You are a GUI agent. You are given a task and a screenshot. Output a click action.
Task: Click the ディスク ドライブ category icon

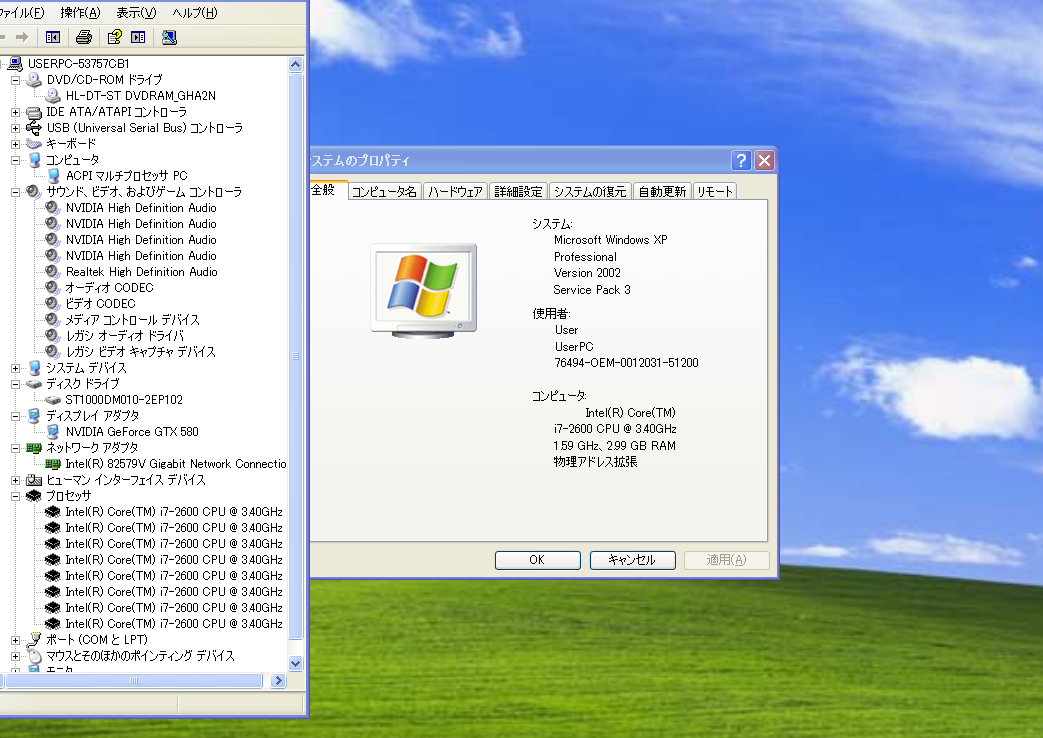click(34, 384)
